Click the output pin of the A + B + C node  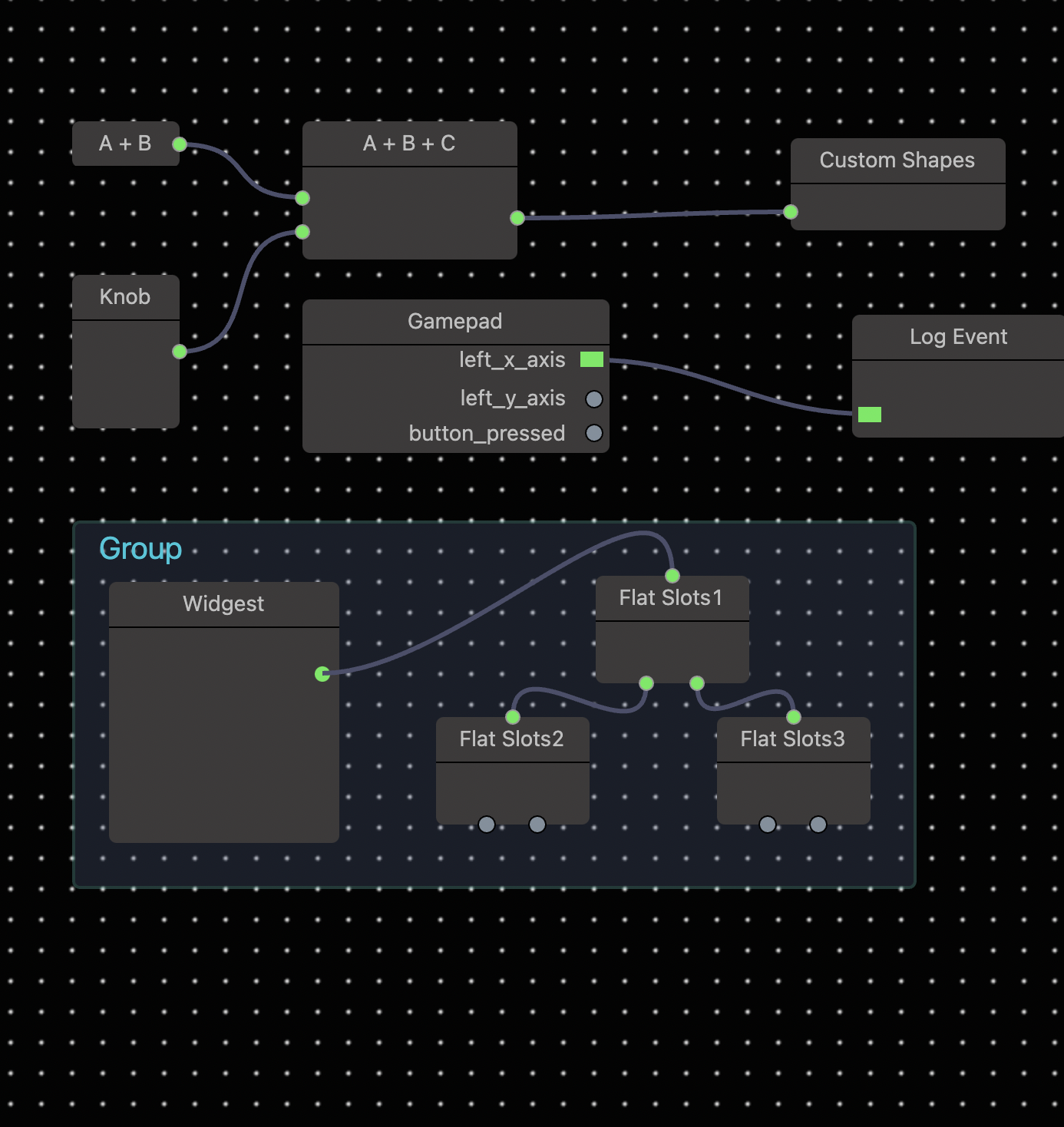(517, 218)
